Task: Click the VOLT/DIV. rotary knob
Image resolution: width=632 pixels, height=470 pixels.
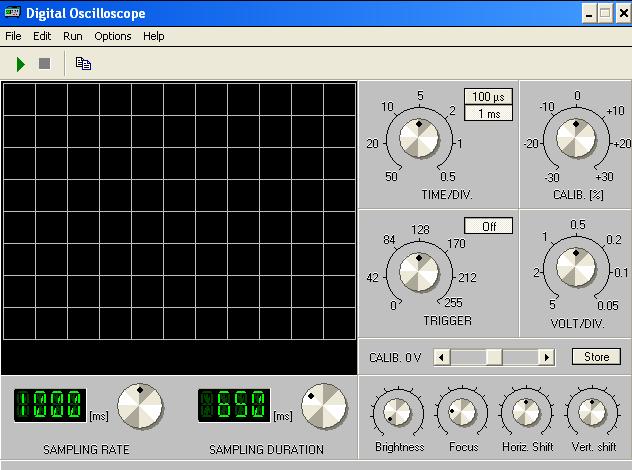Action: click(x=575, y=267)
